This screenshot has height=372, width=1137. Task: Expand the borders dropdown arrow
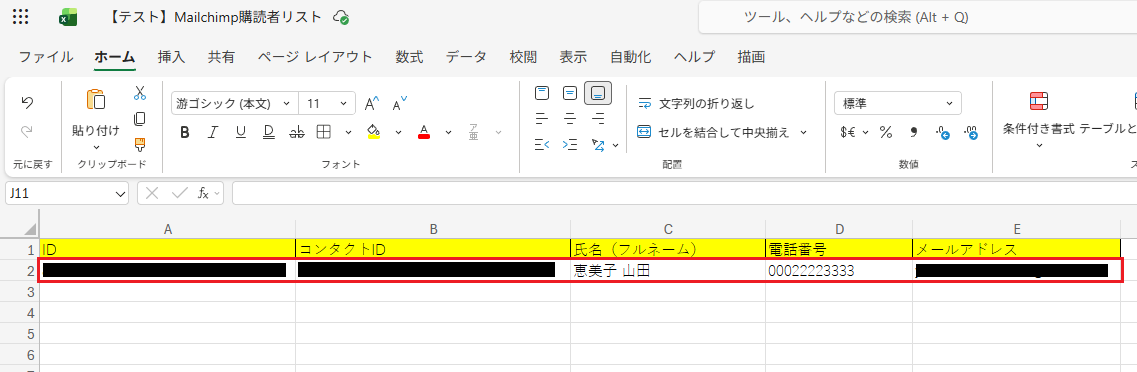point(348,132)
